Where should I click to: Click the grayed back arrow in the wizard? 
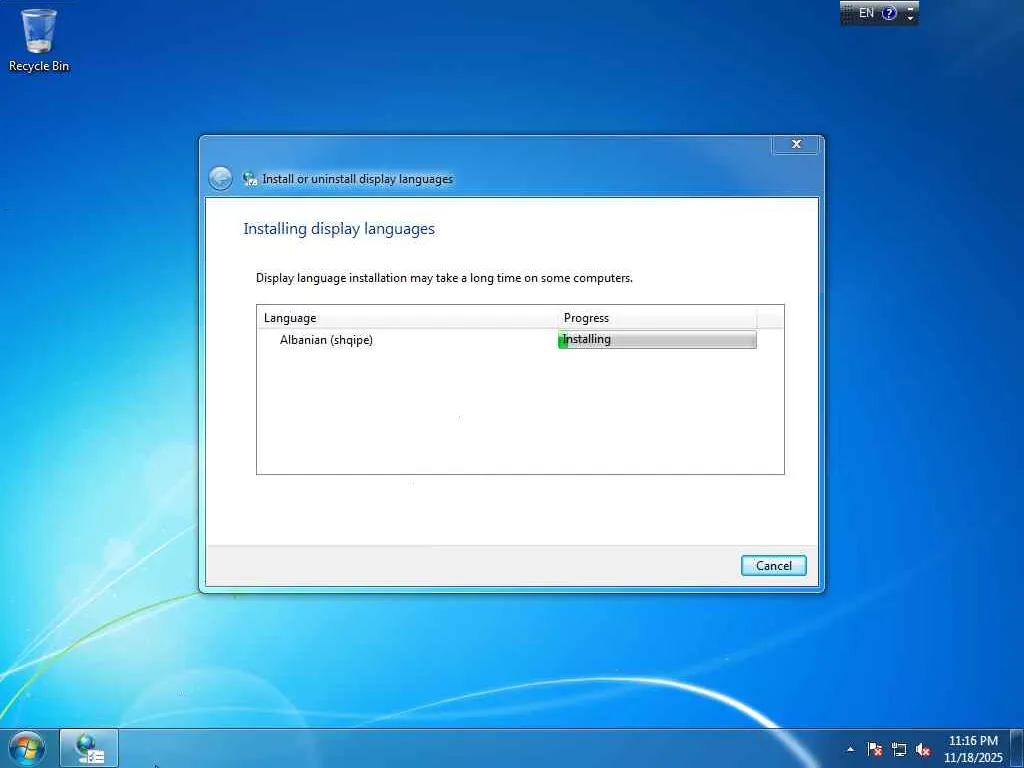click(x=221, y=178)
